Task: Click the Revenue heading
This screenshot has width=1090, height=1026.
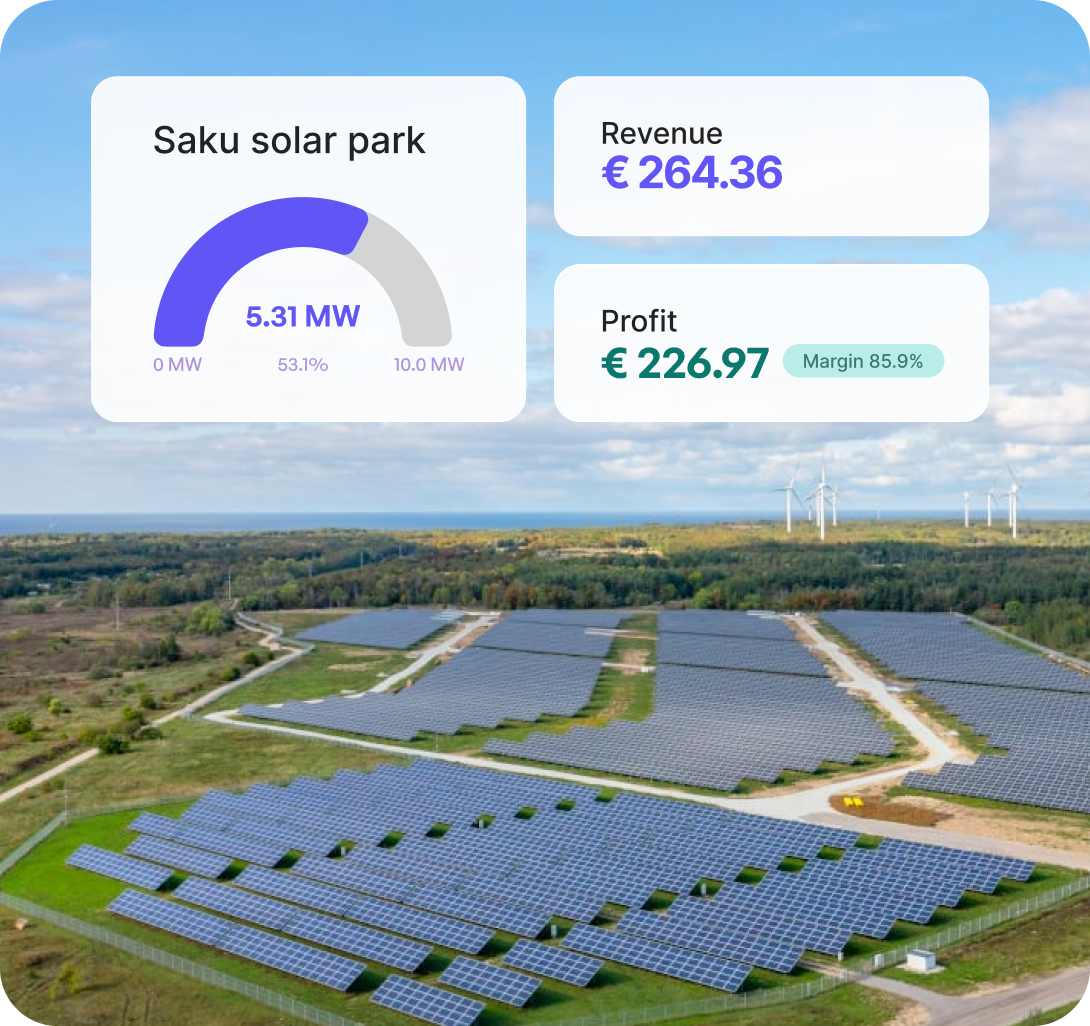Action: pyautogui.click(x=661, y=134)
